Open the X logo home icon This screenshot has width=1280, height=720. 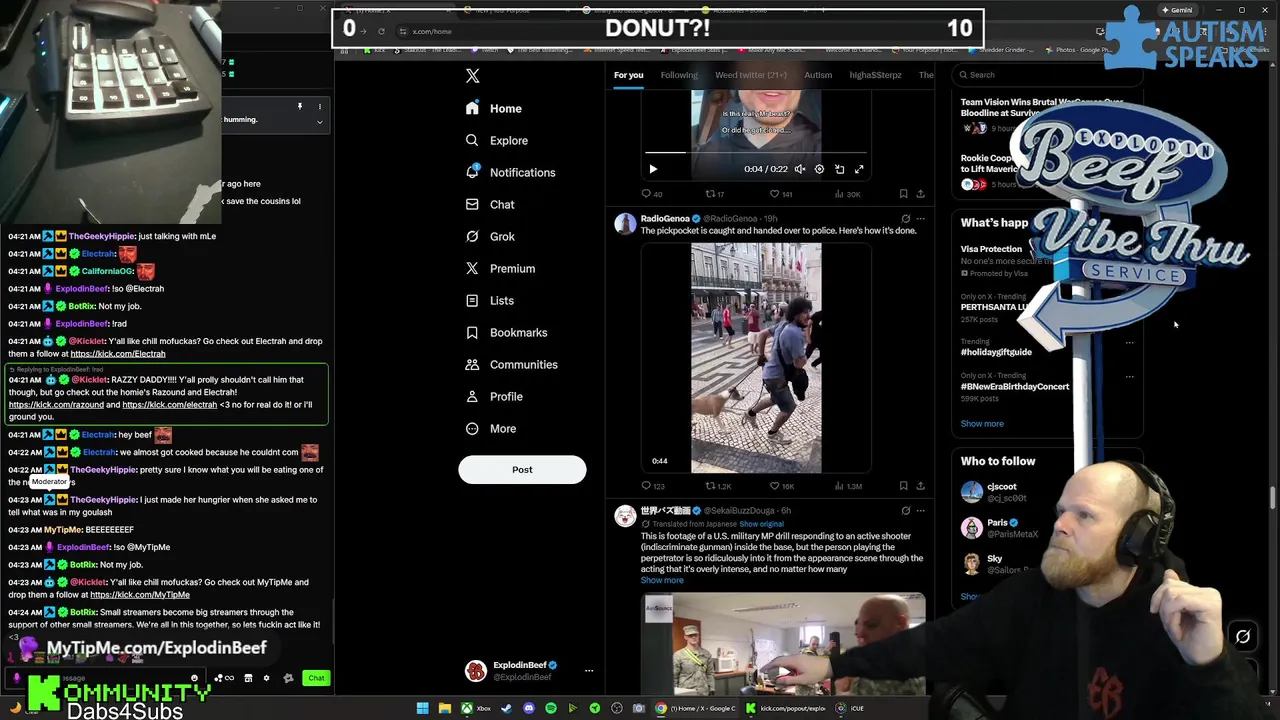(473, 76)
